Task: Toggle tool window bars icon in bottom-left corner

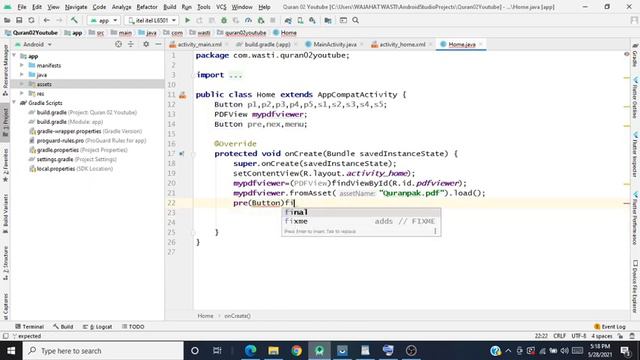Action: click(5, 336)
